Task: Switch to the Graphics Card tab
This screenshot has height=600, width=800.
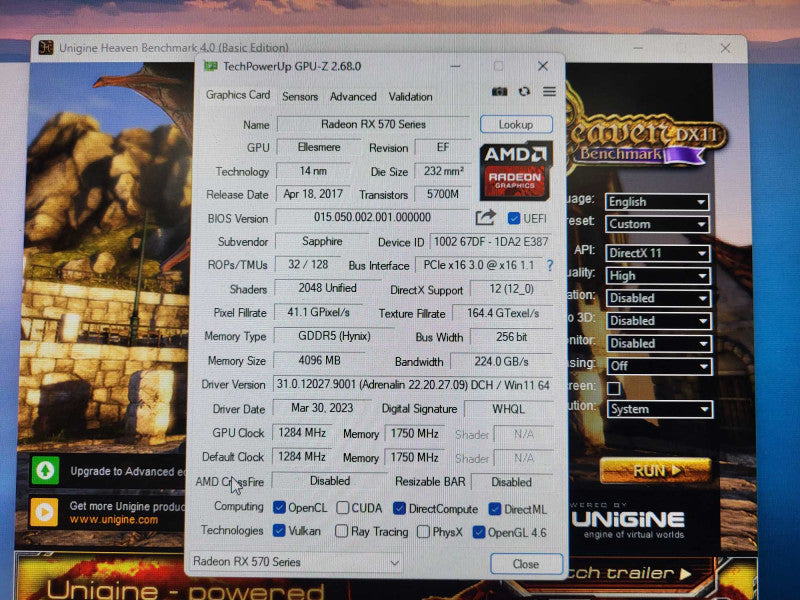Action: point(238,95)
